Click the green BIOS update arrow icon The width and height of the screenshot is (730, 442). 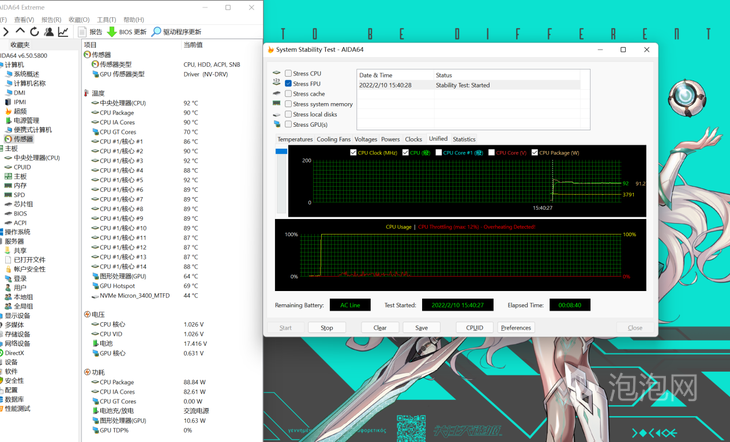[x=112, y=32]
